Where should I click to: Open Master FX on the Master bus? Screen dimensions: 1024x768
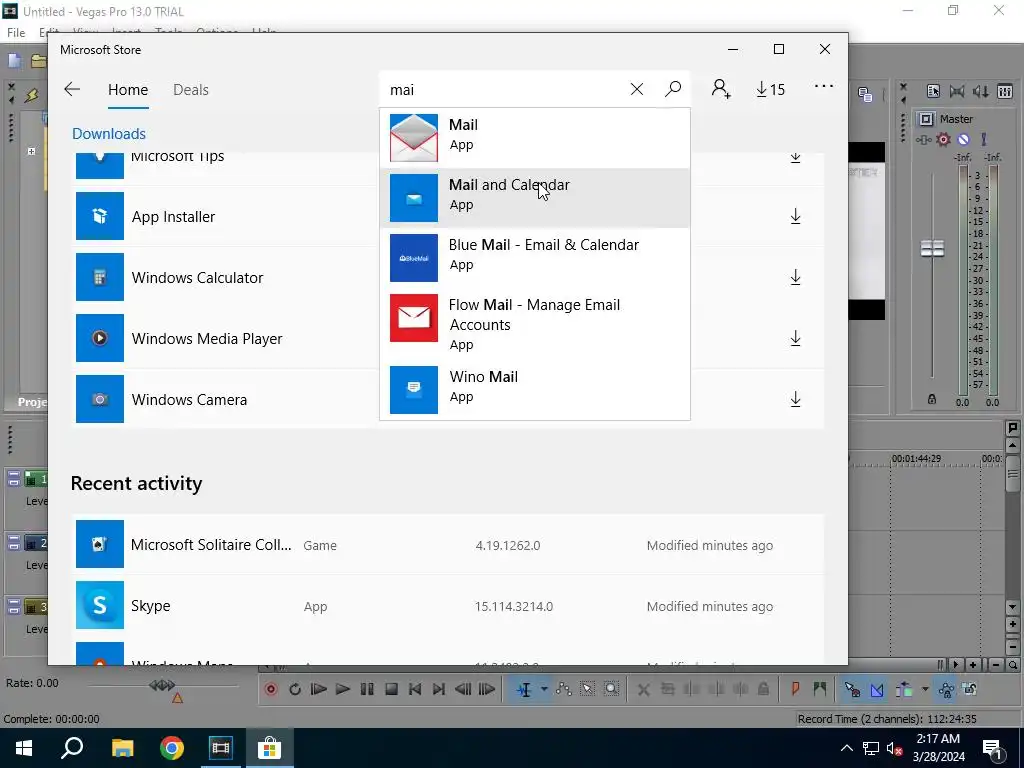click(923, 139)
